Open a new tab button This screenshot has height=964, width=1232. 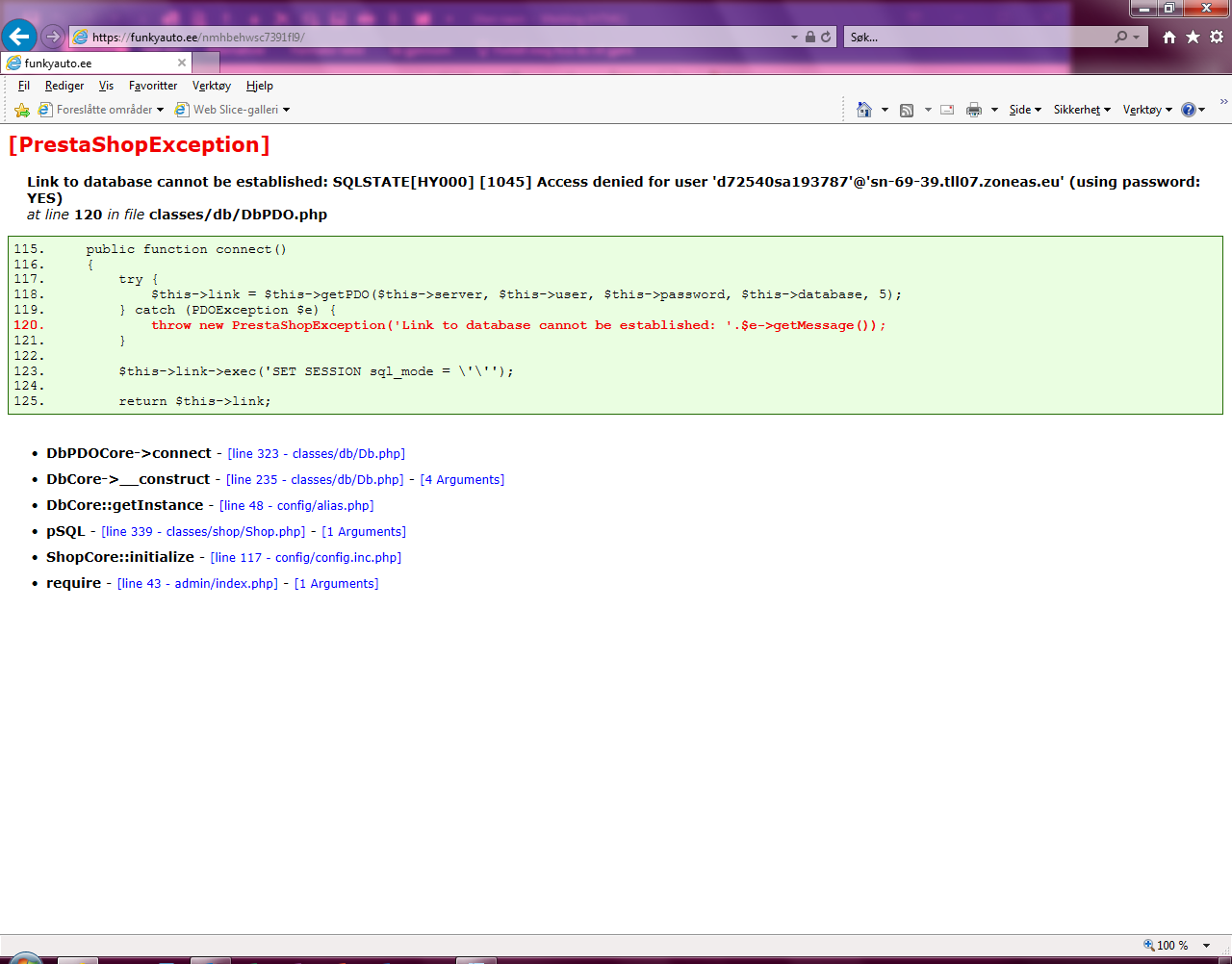click(206, 63)
